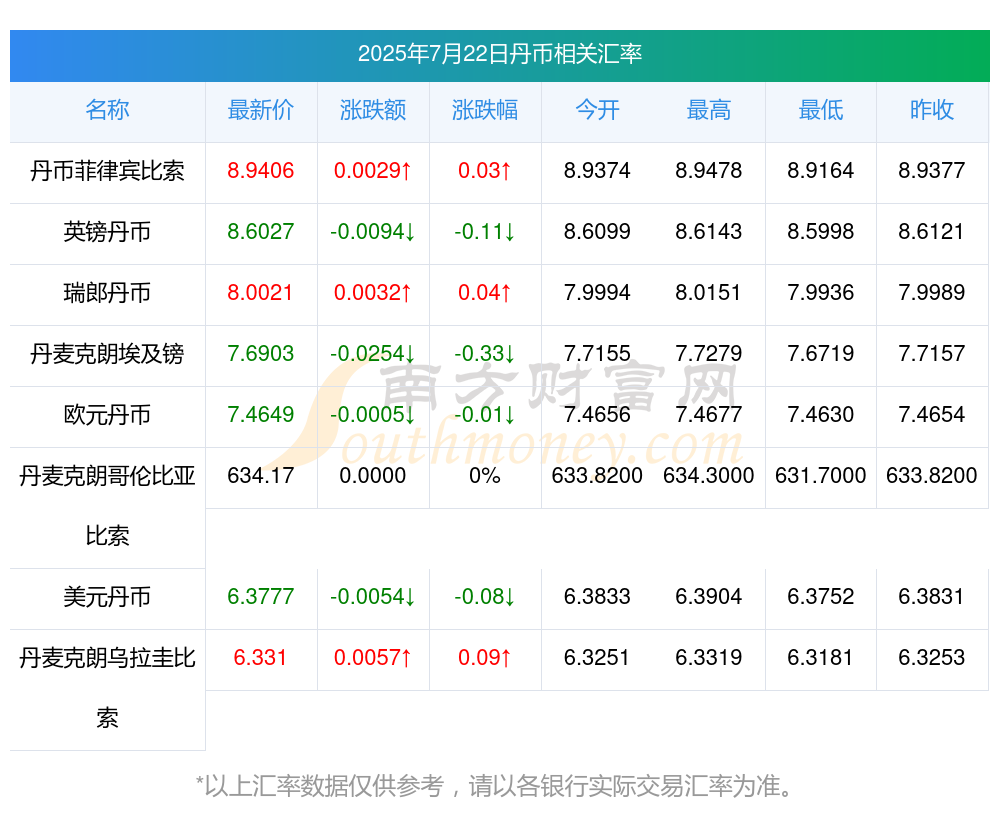Viewport: 1000px width, 817px height.
Task: Click the 最低 column header
Action: (x=820, y=110)
